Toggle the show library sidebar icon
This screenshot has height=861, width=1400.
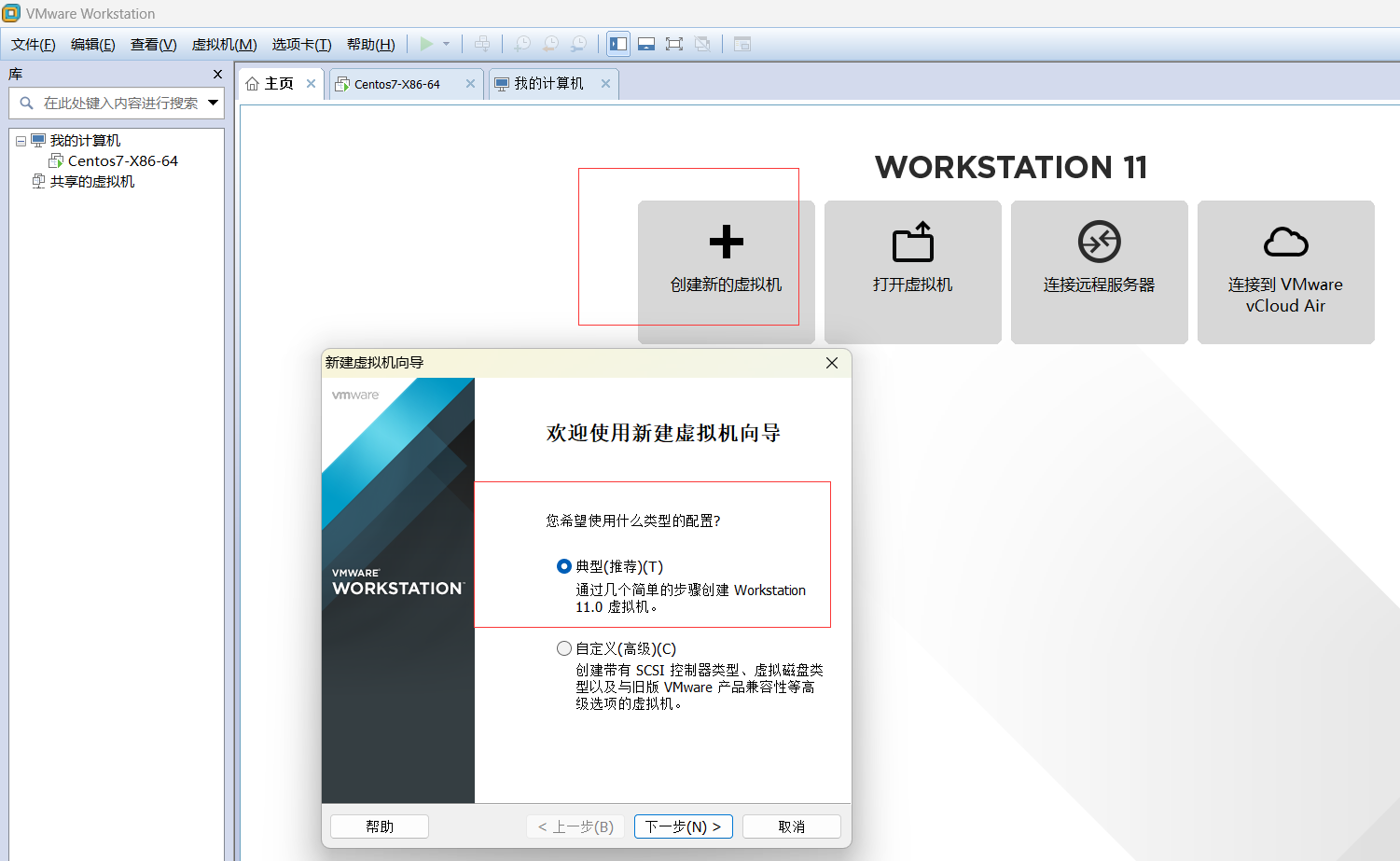pyautogui.click(x=618, y=44)
